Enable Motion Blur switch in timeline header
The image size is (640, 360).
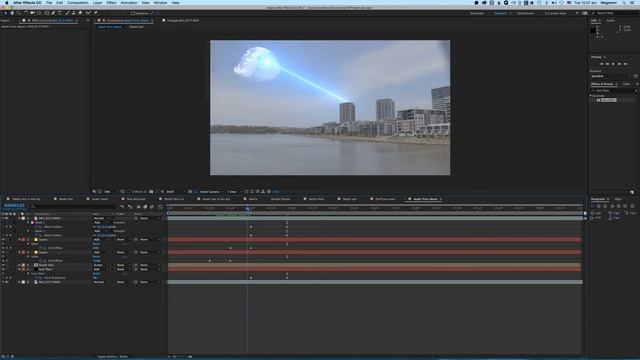(151, 206)
